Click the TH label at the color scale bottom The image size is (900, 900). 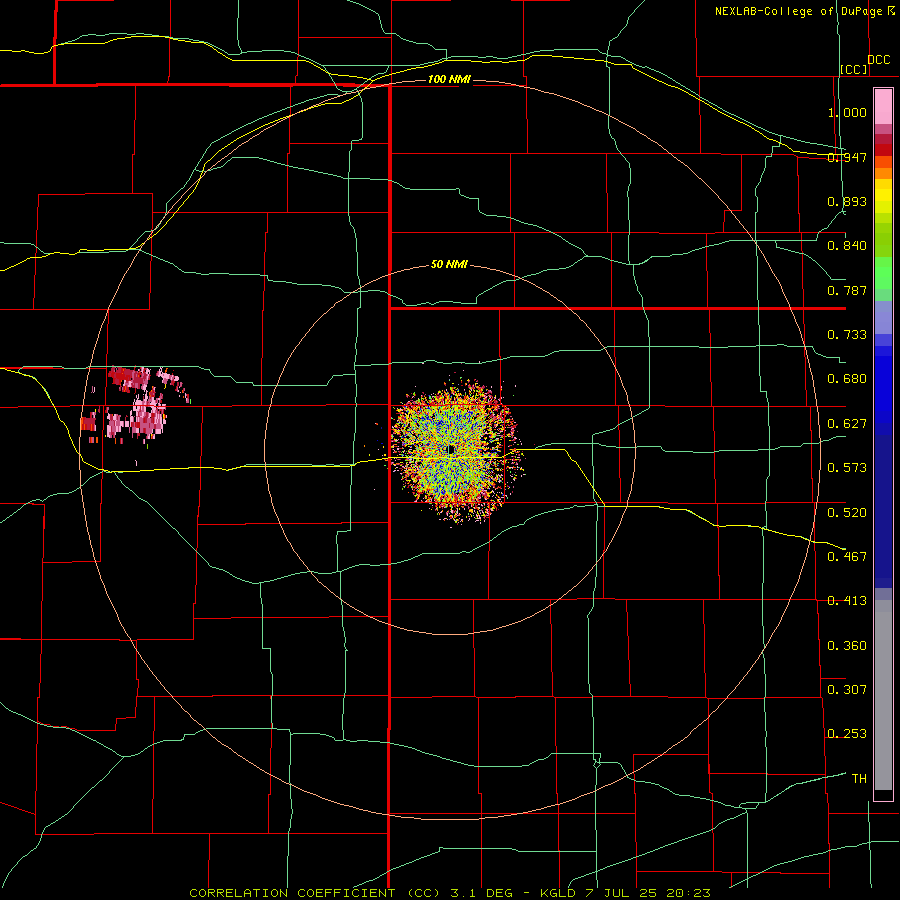[x=859, y=779]
